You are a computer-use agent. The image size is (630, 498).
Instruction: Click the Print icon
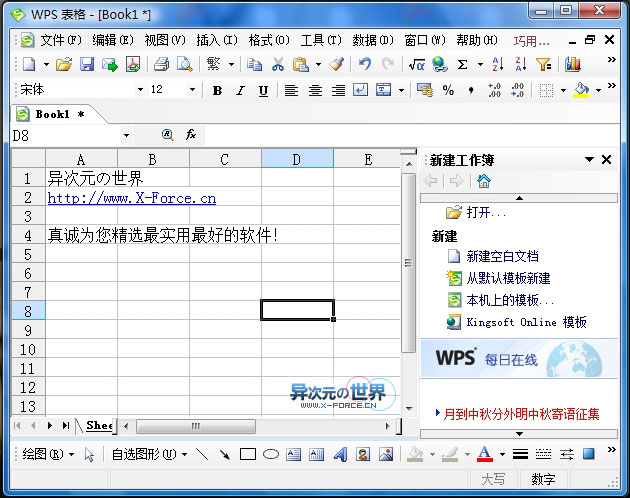point(162,64)
